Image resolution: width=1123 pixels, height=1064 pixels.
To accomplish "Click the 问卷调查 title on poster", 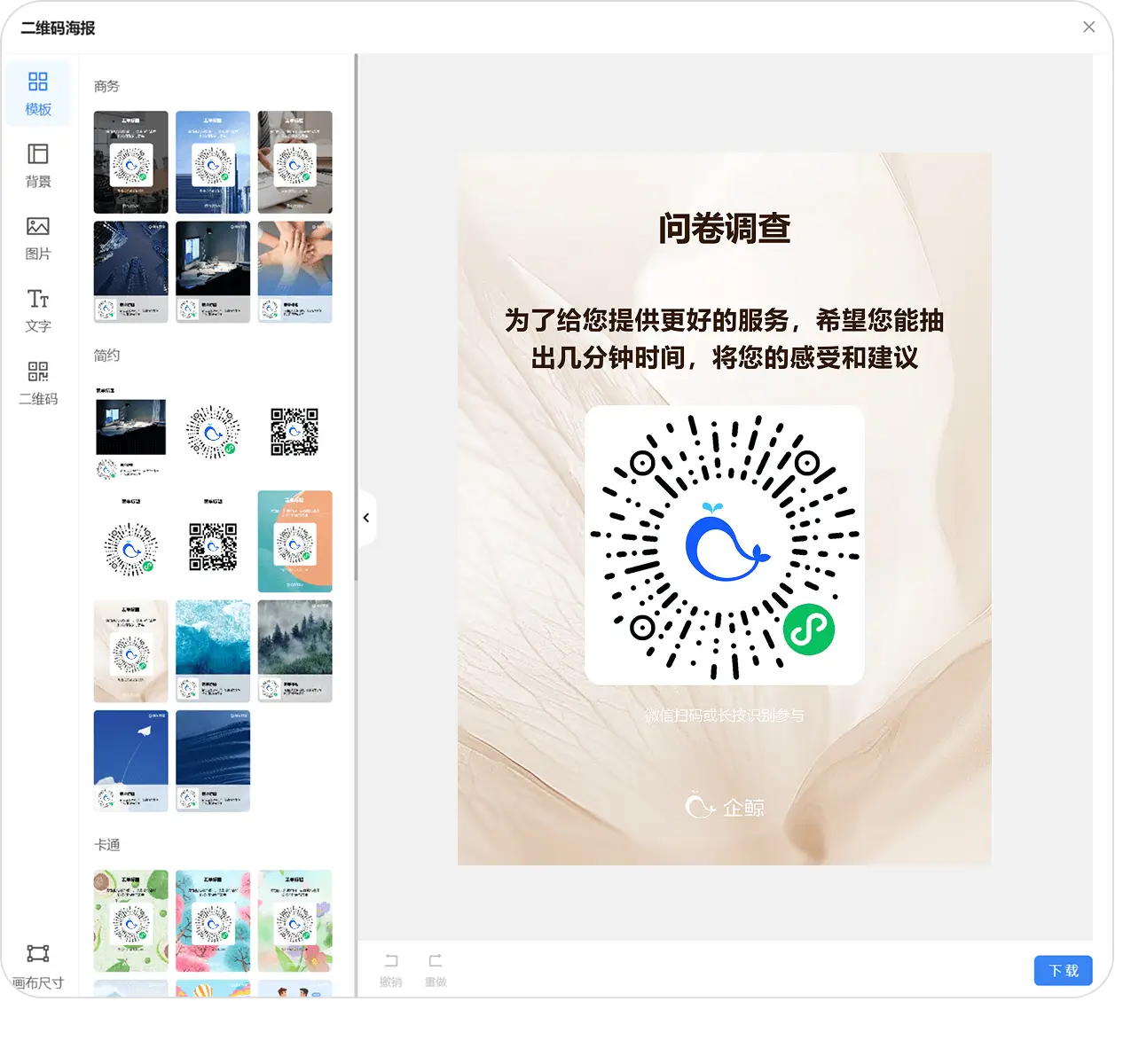I will (x=724, y=228).
